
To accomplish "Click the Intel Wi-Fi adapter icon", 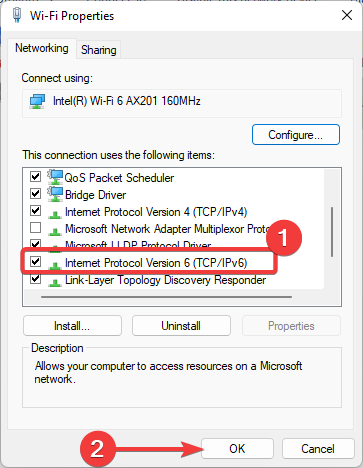I will tap(37, 101).
